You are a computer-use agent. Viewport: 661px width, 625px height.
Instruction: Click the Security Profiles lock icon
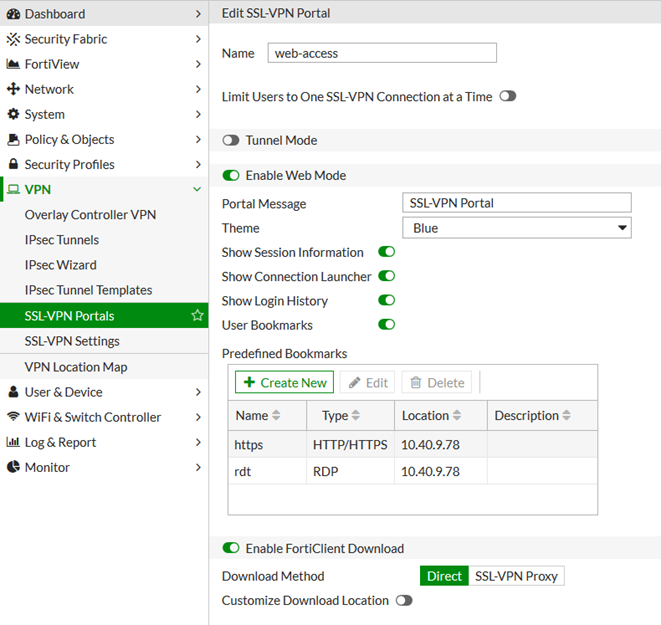point(13,164)
